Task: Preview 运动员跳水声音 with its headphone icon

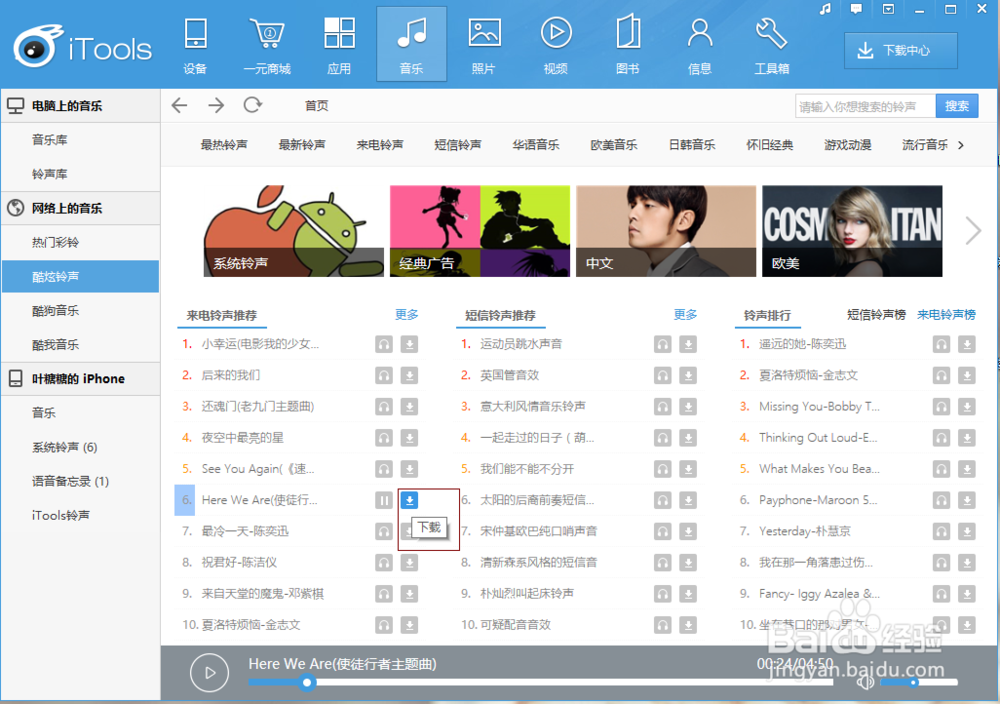Action: 662,344
